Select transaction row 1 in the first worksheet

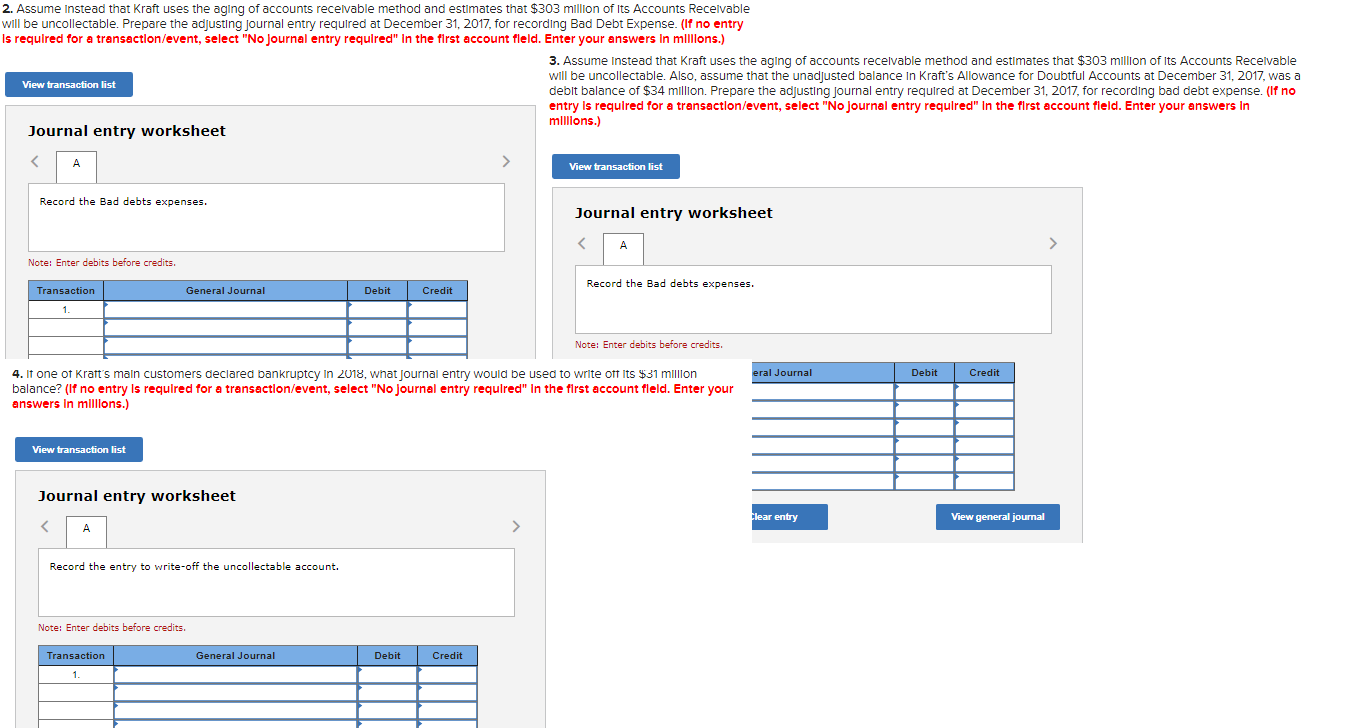[x=65, y=306]
